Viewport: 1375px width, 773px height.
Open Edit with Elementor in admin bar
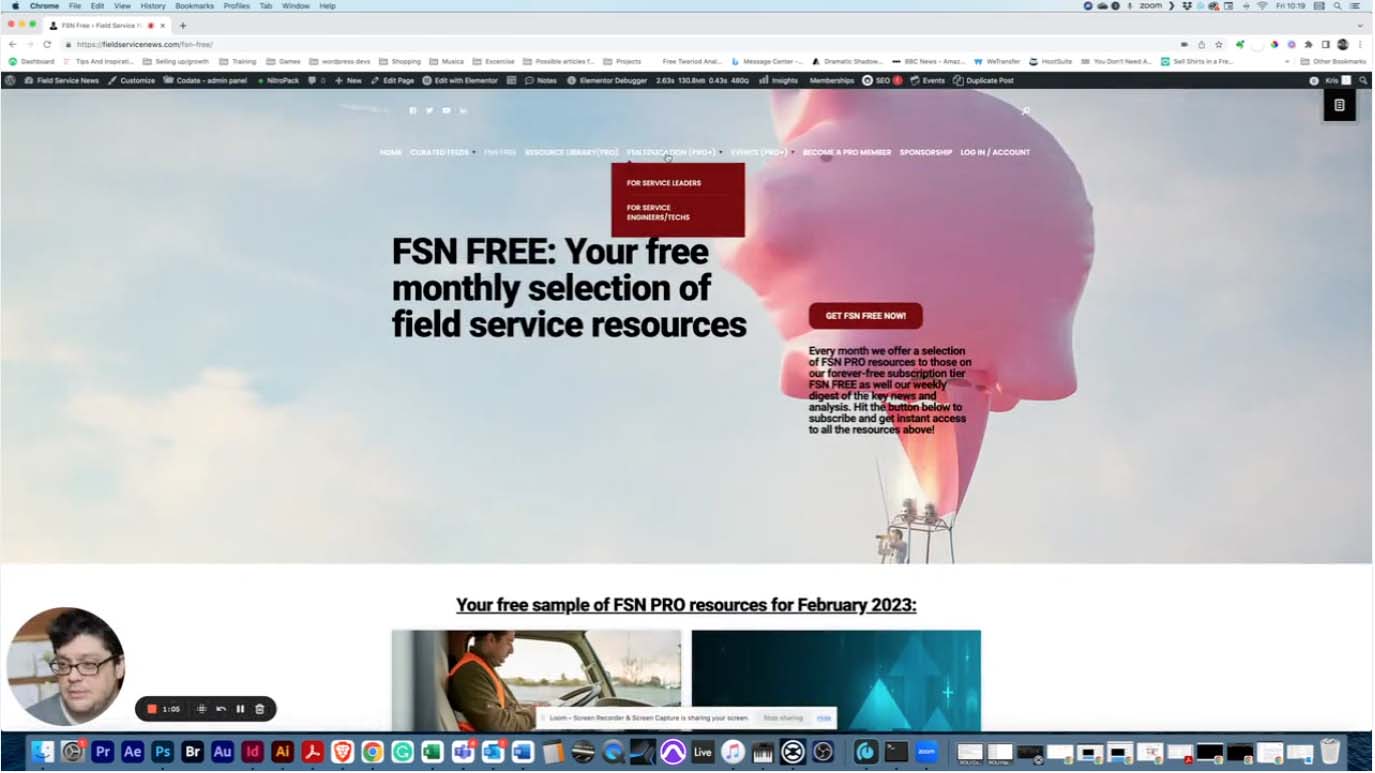(460, 80)
